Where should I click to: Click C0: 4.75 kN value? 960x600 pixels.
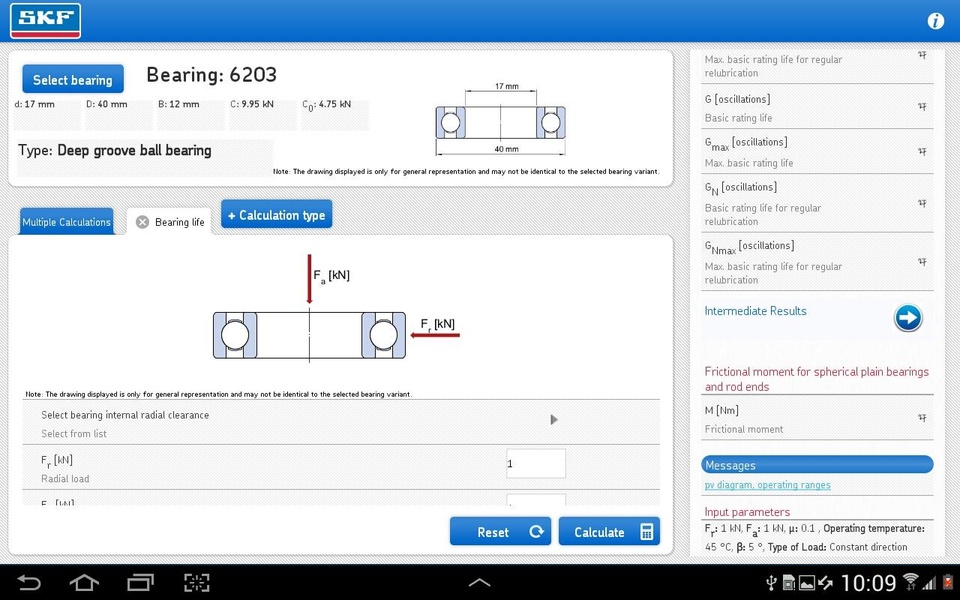[x=327, y=105]
